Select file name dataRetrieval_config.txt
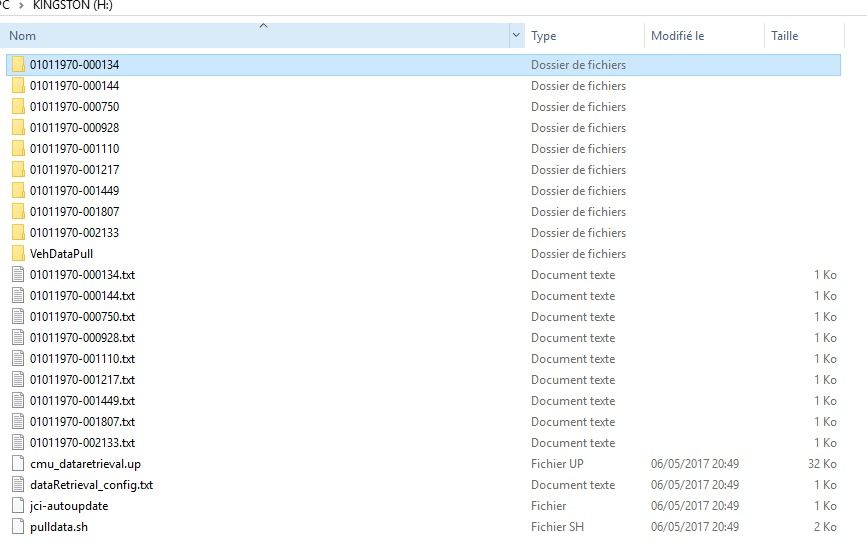Viewport: 867px width, 551px height. pos(91,485)
